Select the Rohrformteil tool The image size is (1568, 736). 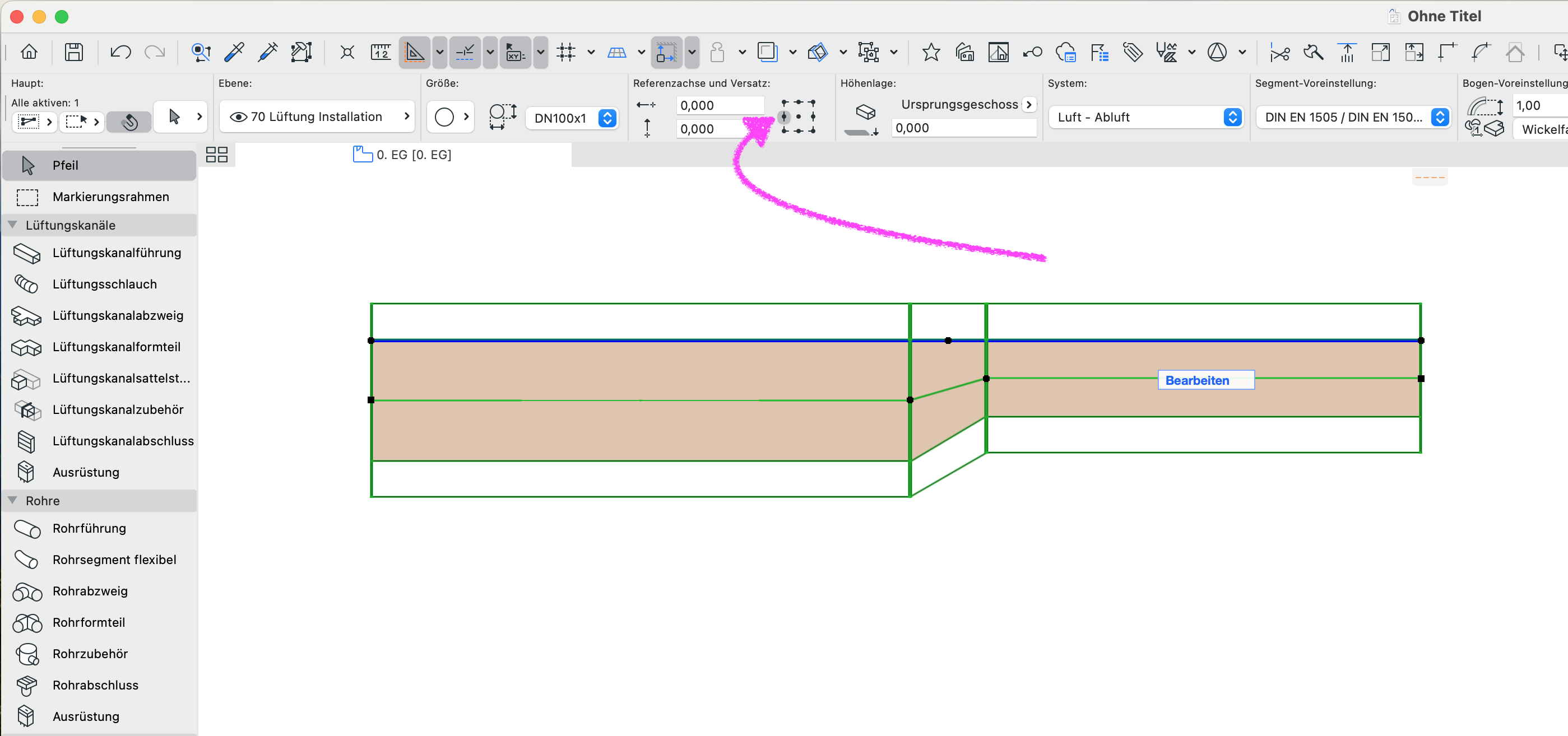click(99, 623)
